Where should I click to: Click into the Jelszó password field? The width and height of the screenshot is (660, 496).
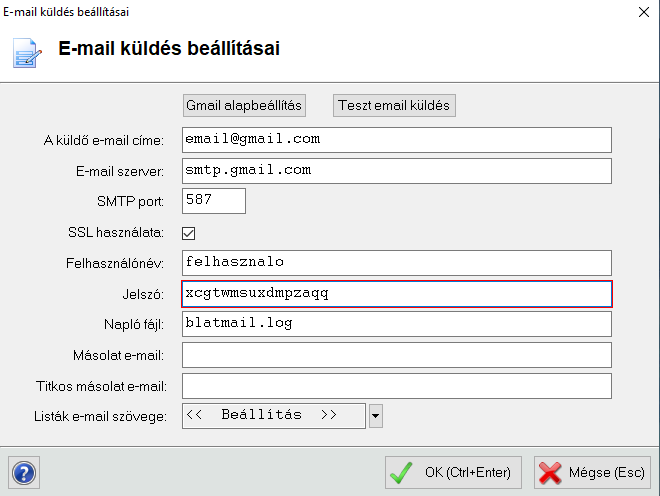(396, 293)
